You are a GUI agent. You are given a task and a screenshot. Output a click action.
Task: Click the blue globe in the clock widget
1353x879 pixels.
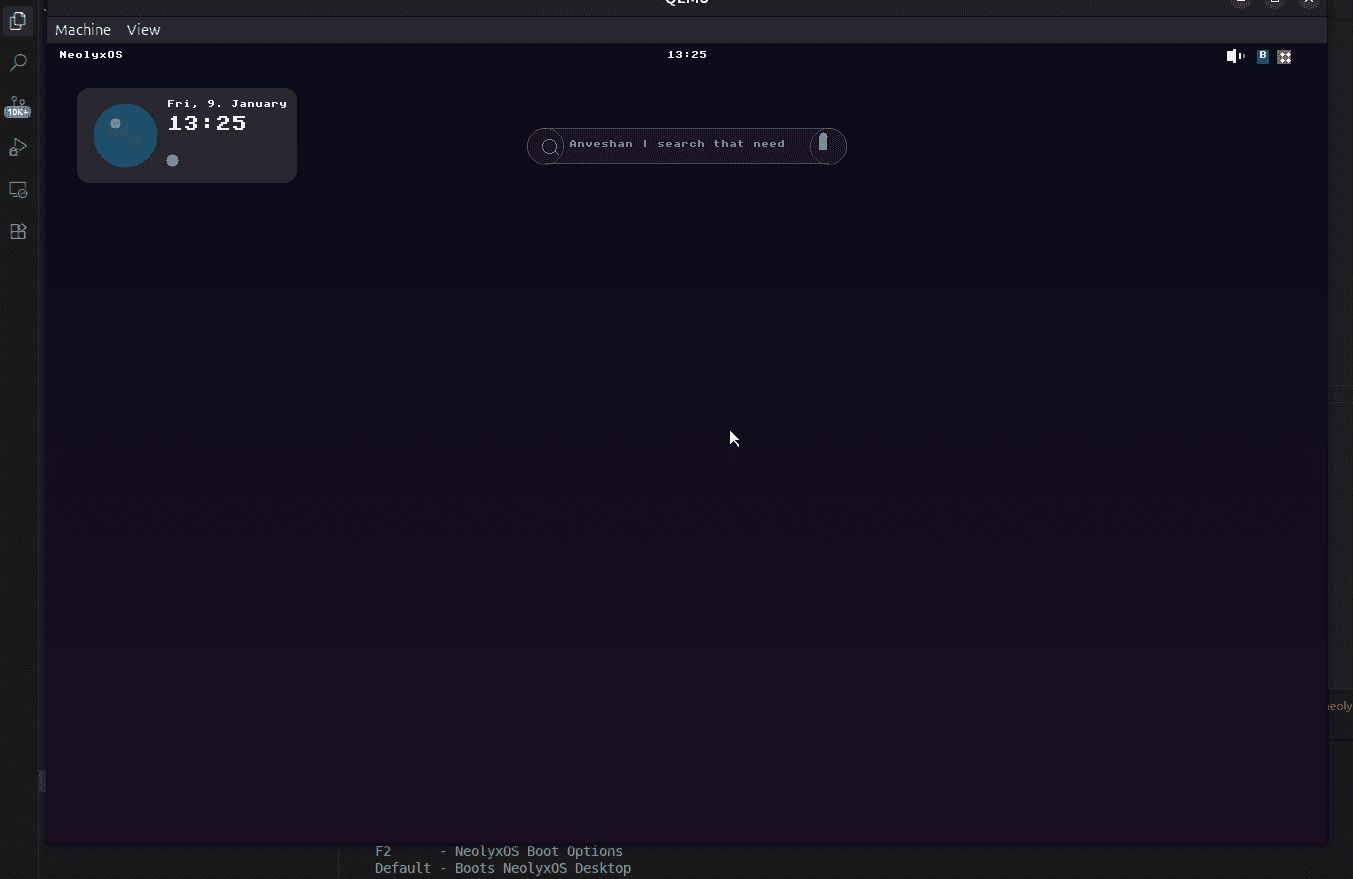click(x=125, y=135)
